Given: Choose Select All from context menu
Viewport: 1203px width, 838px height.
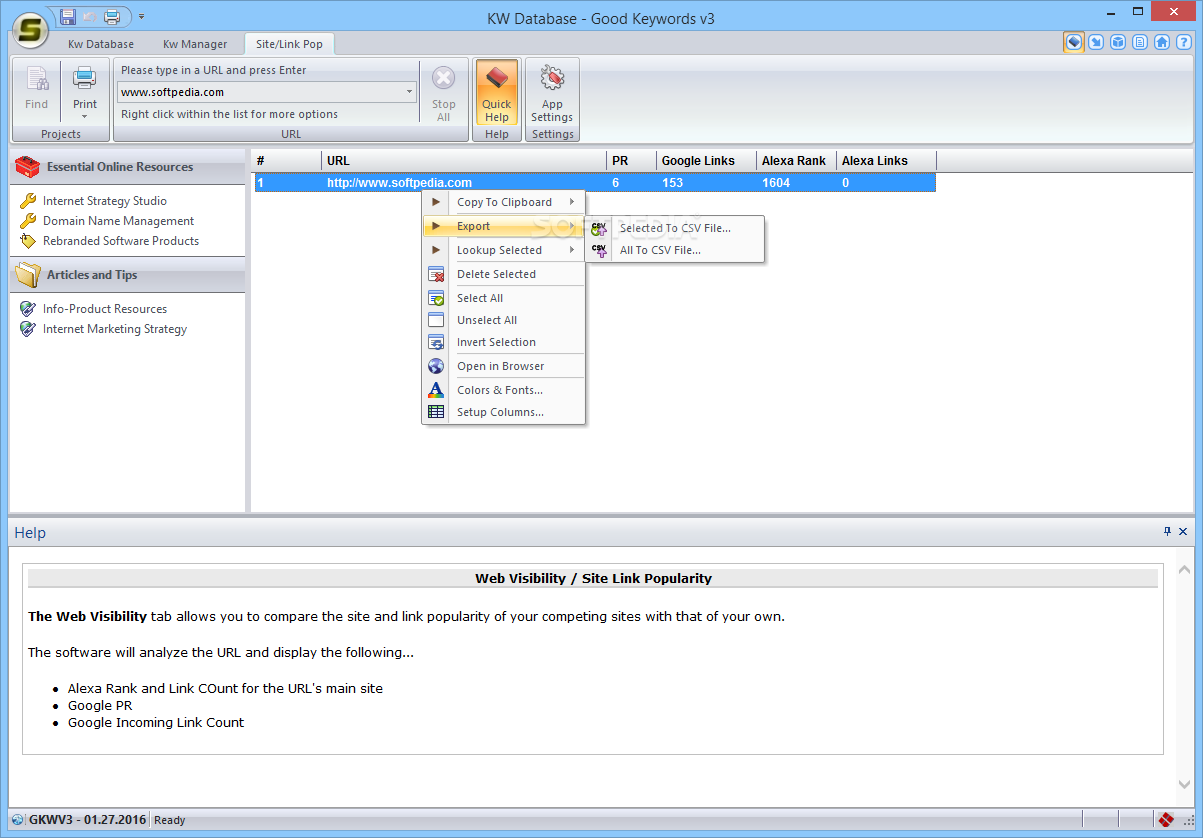Looking at the screenshot, I should 503,298.
